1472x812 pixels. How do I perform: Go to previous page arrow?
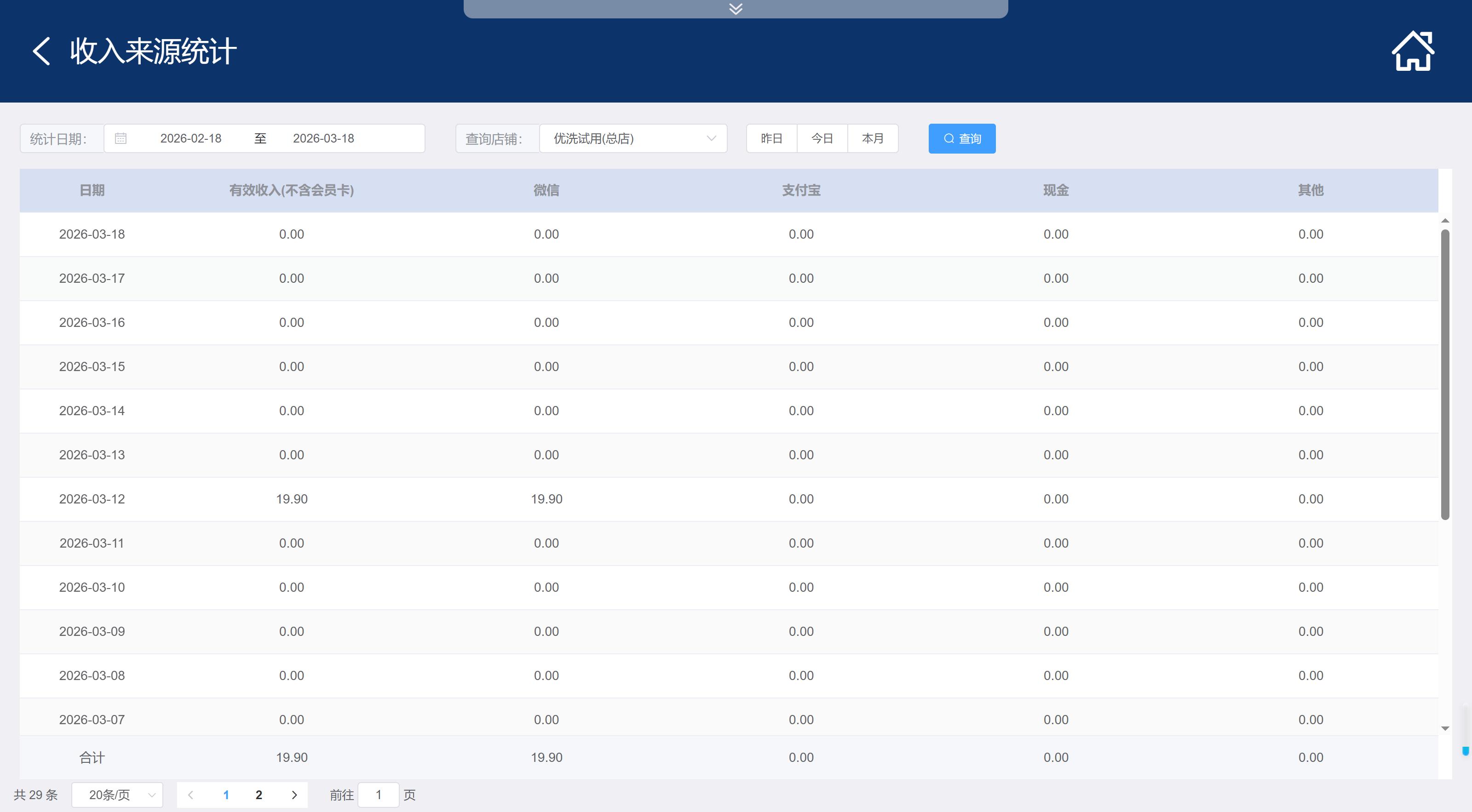(191, 795)
